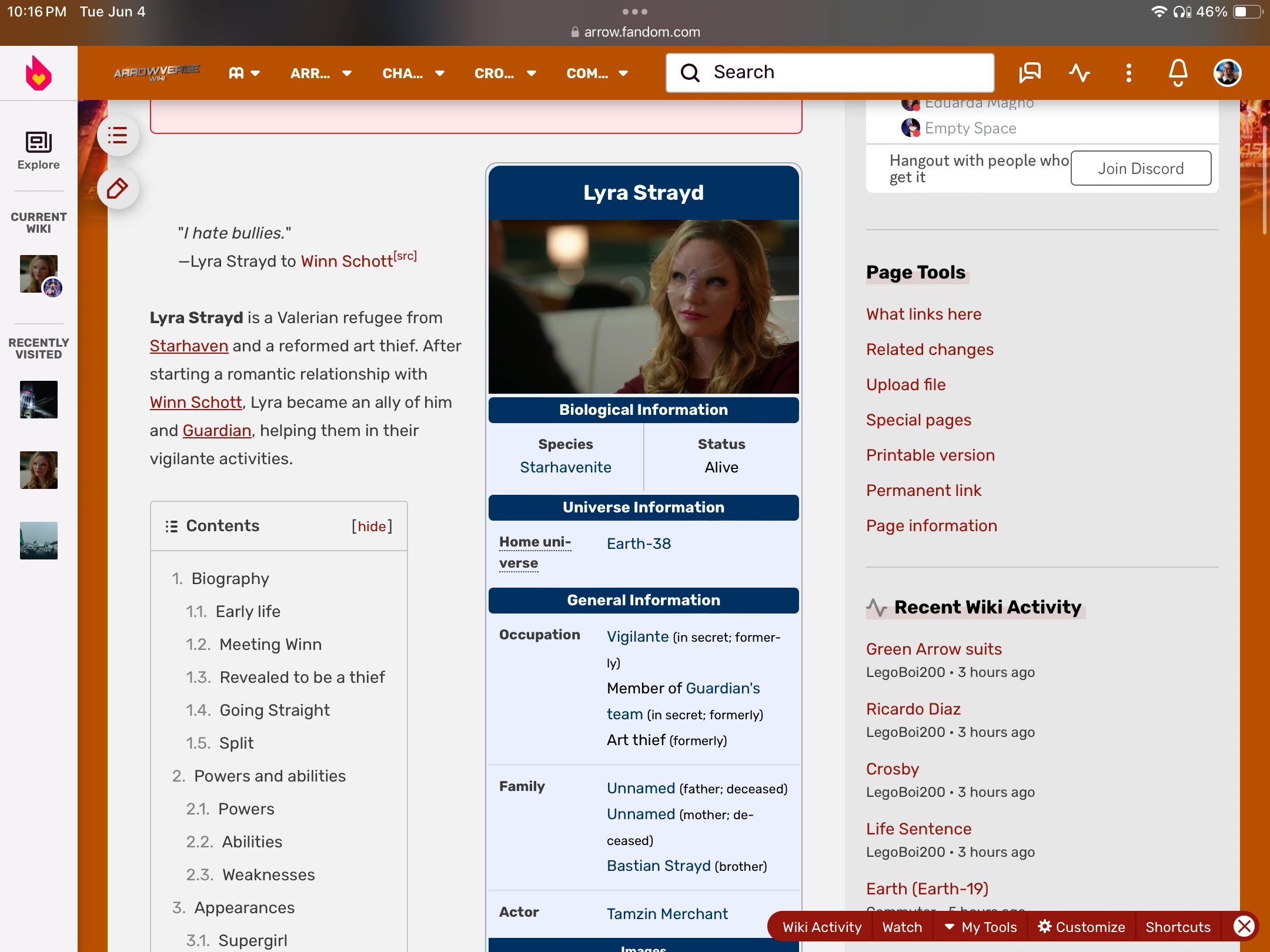Open recent activity pulse icon in header
Viewport: 1270px width, 952px height.
[1079, 73]
